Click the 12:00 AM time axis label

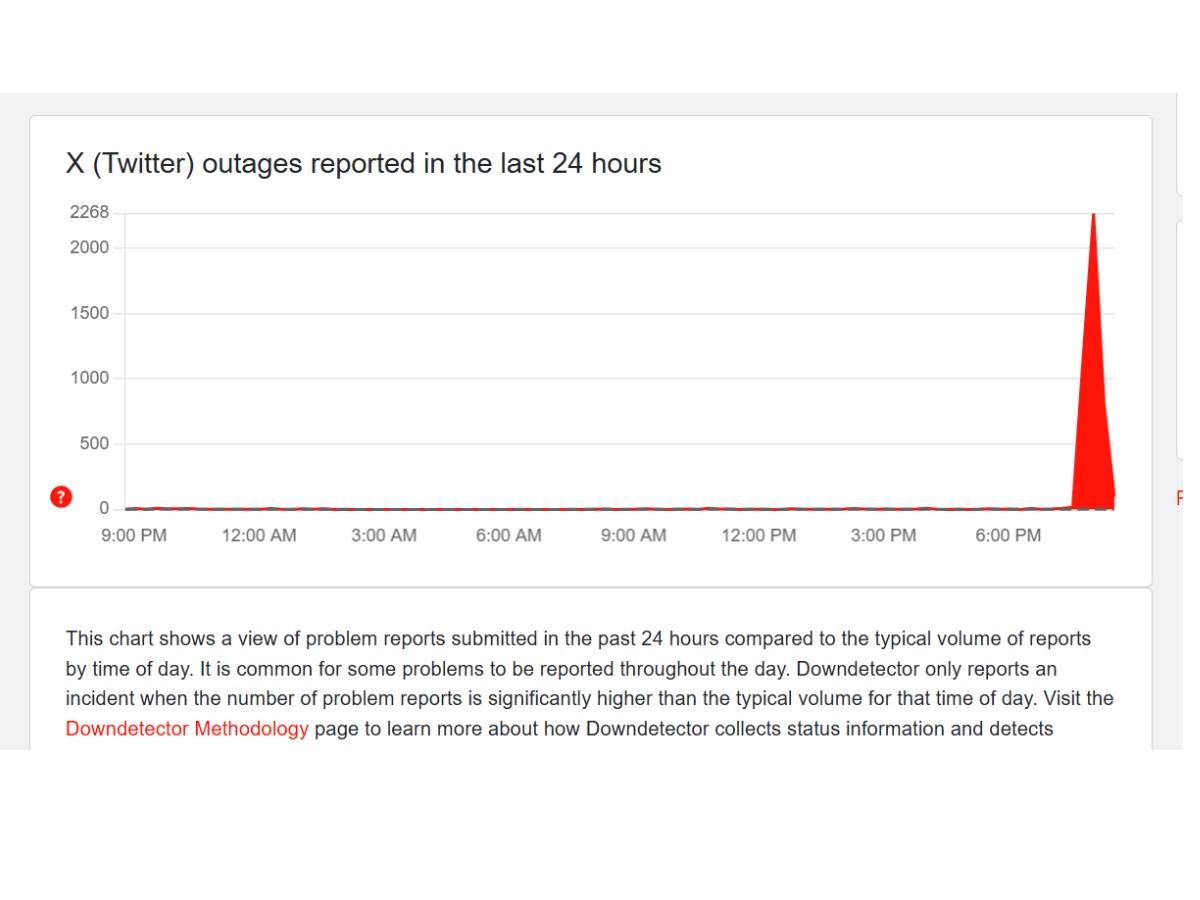click(259, 535)
